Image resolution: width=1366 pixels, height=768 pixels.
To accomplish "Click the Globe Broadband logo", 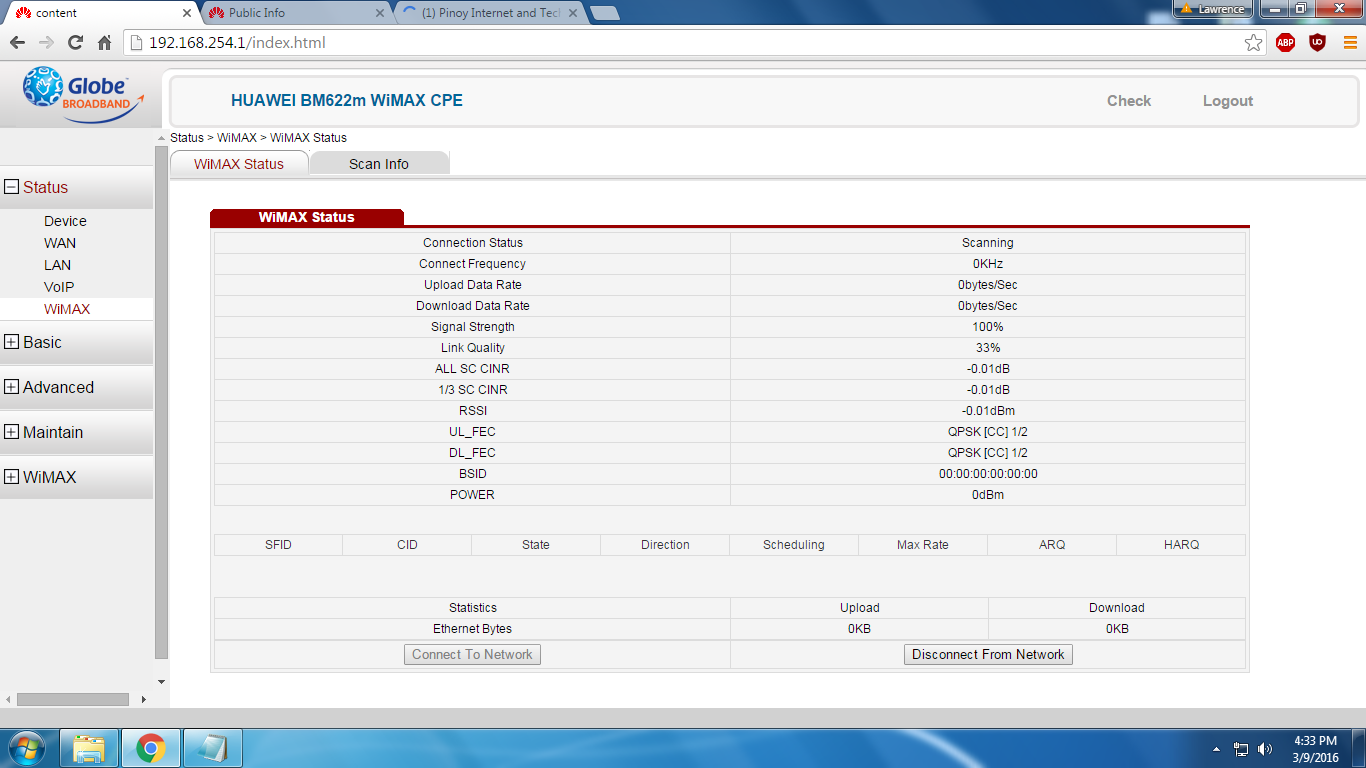I will tap(82, 95).
